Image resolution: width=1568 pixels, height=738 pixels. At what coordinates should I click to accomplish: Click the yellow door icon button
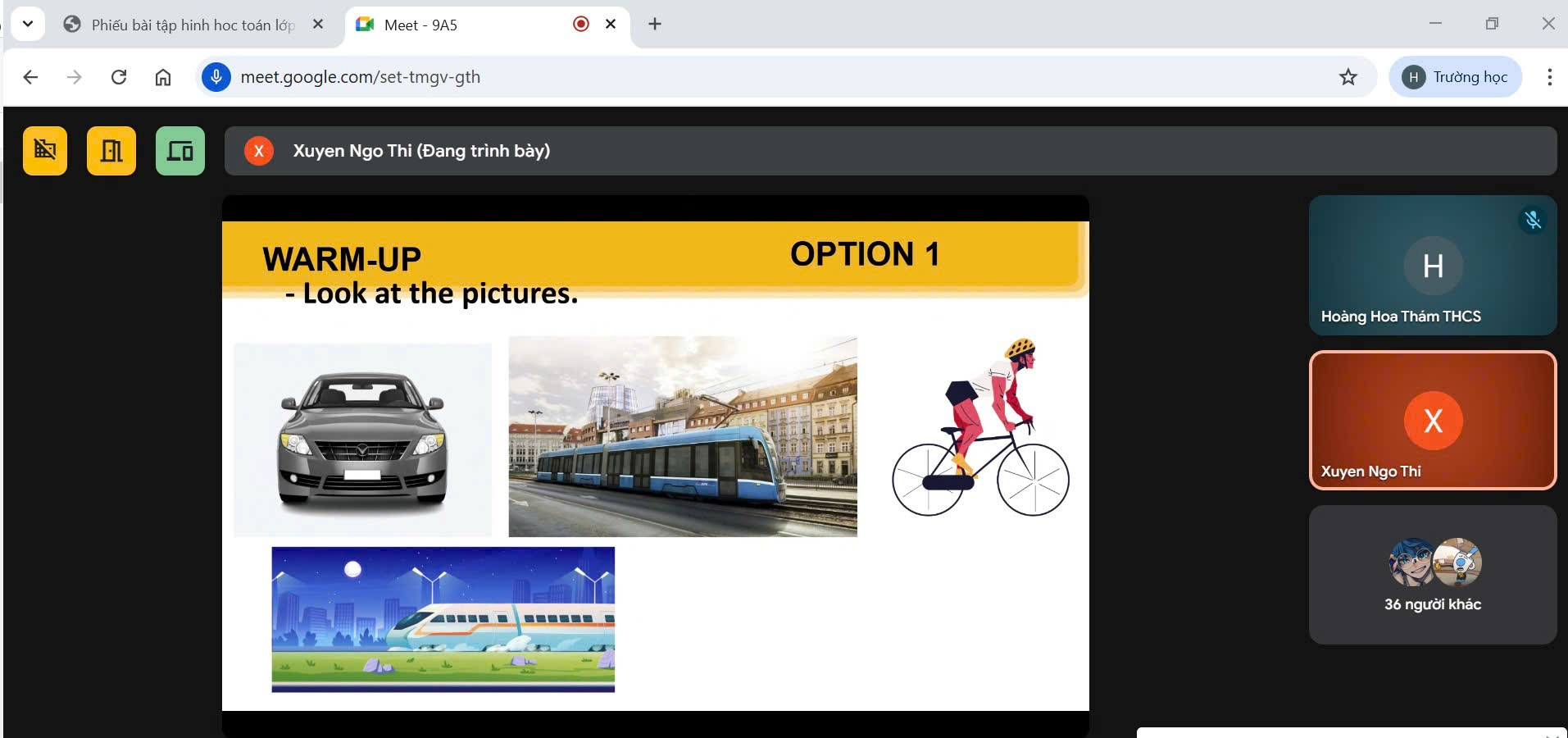click(111, 151)
